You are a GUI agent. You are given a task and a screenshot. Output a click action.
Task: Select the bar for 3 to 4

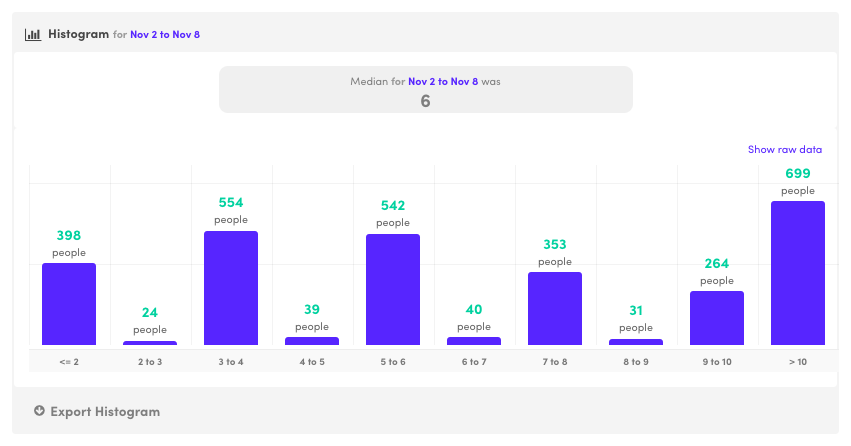231,288
